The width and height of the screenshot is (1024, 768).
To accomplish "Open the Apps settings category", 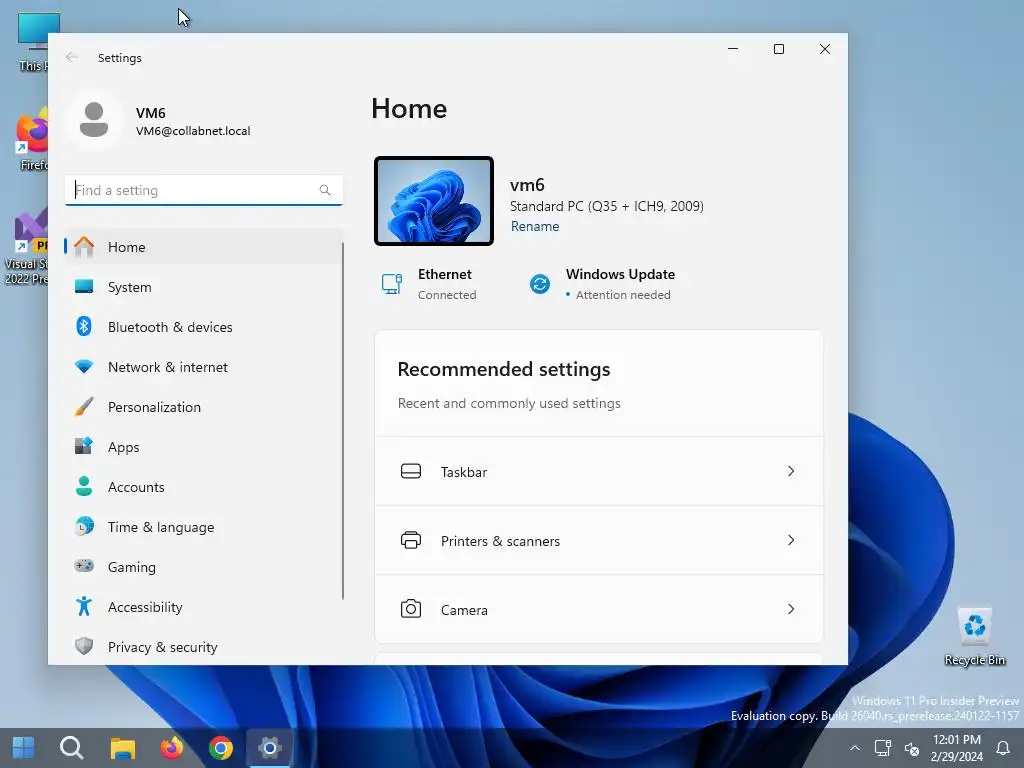I will pyautogui.click(x=203, y=447).
